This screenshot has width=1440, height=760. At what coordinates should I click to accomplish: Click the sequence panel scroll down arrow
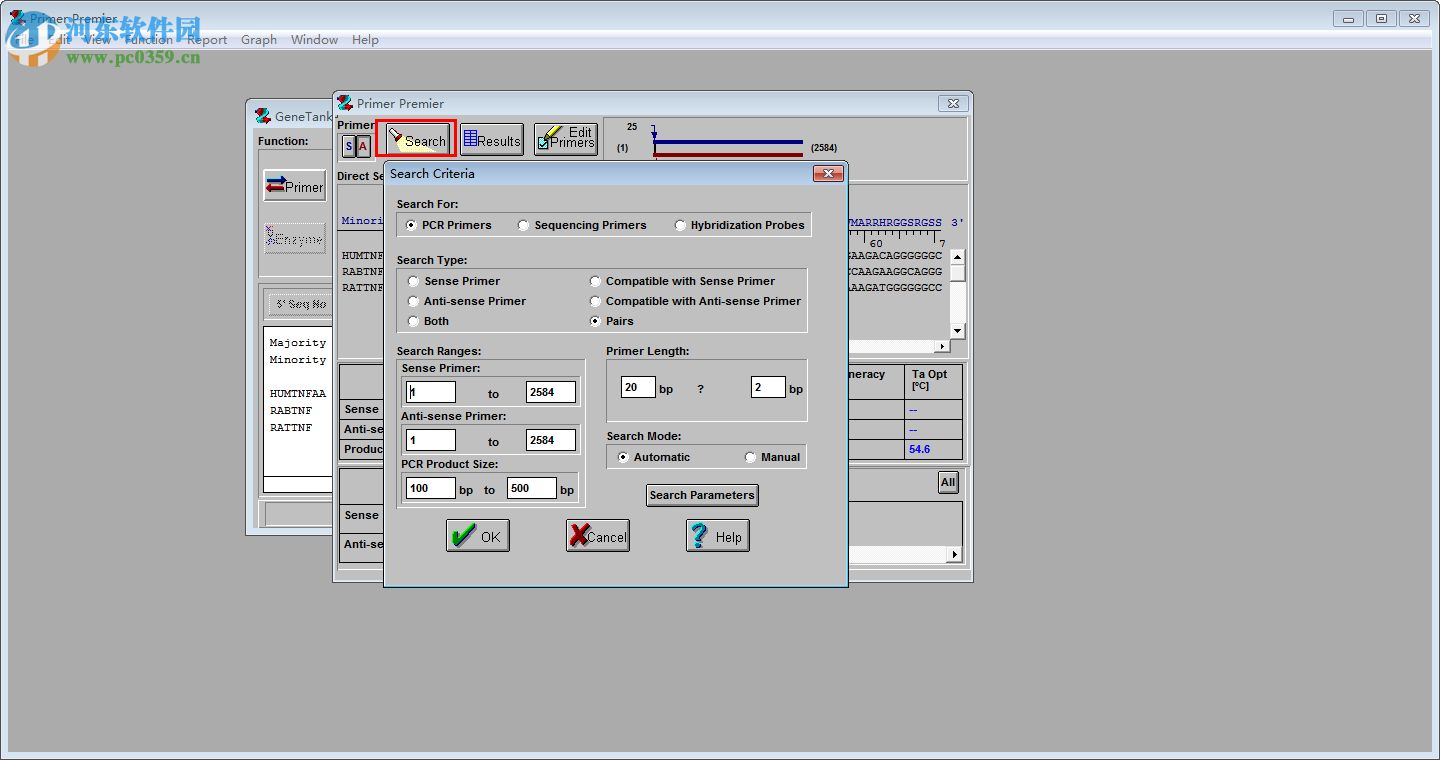[x=957, y=331]
